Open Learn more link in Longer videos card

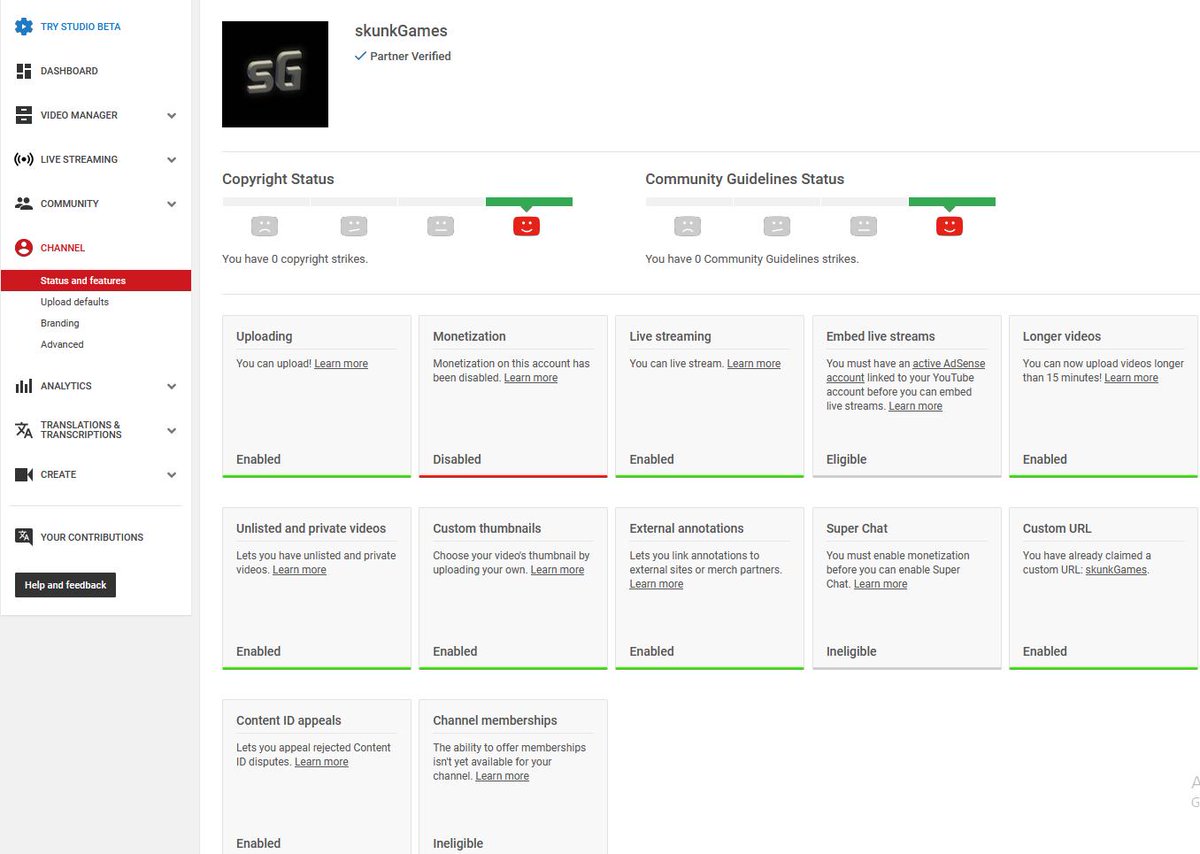tap(1131, 378)
